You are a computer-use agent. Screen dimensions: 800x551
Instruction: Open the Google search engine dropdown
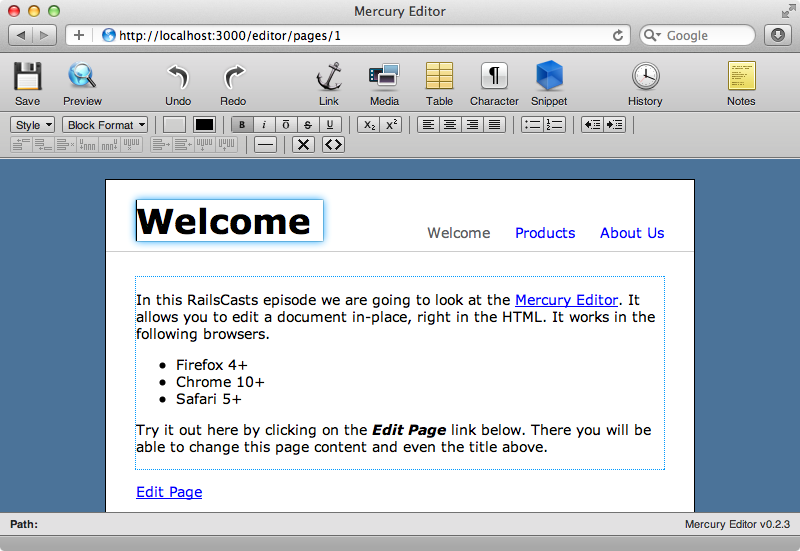pyautogui.click(x=652, y=35)
